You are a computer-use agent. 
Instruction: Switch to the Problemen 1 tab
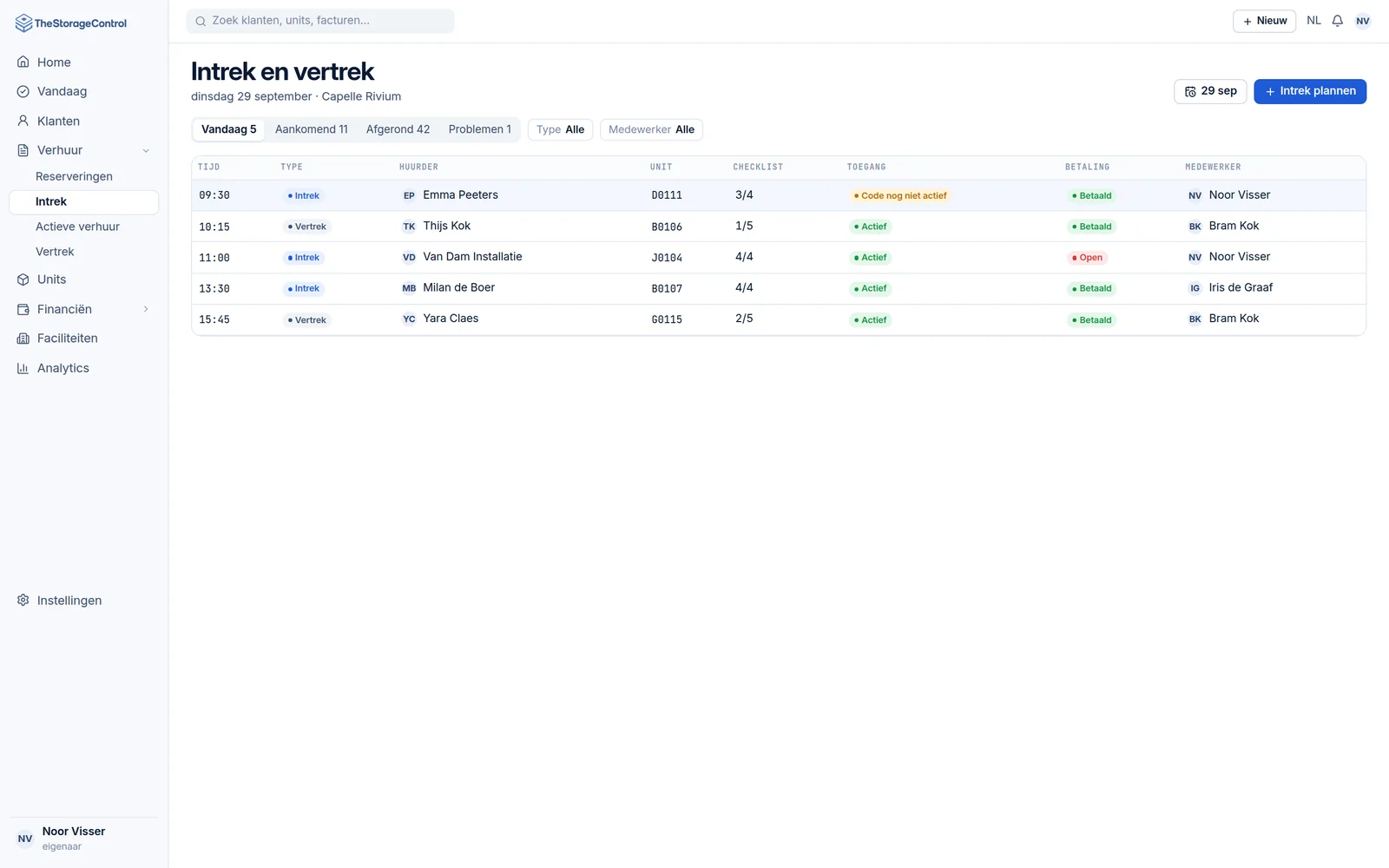pyautogui.click(x=480, y=129)
